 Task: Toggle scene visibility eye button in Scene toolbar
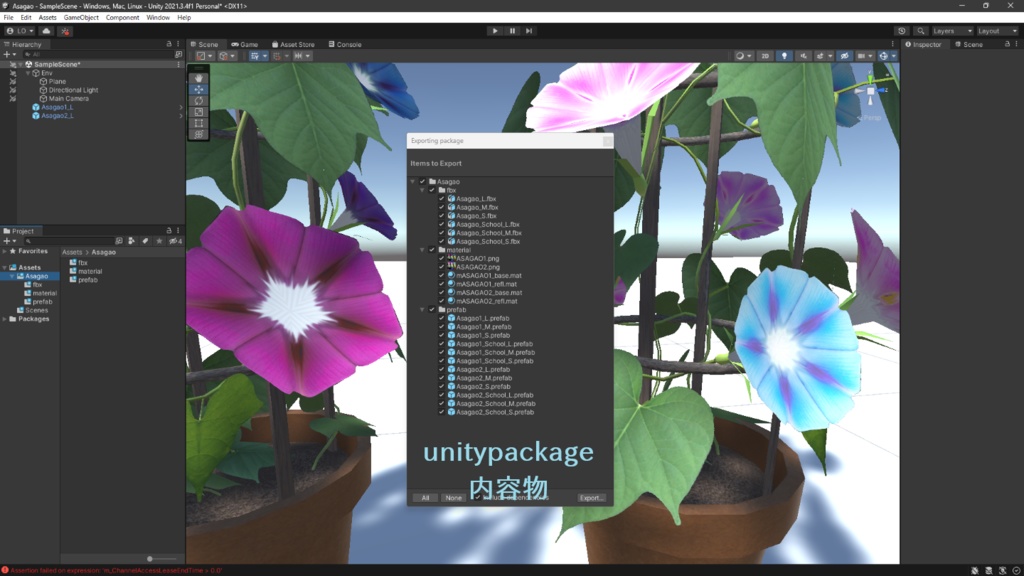coord(844,56)
